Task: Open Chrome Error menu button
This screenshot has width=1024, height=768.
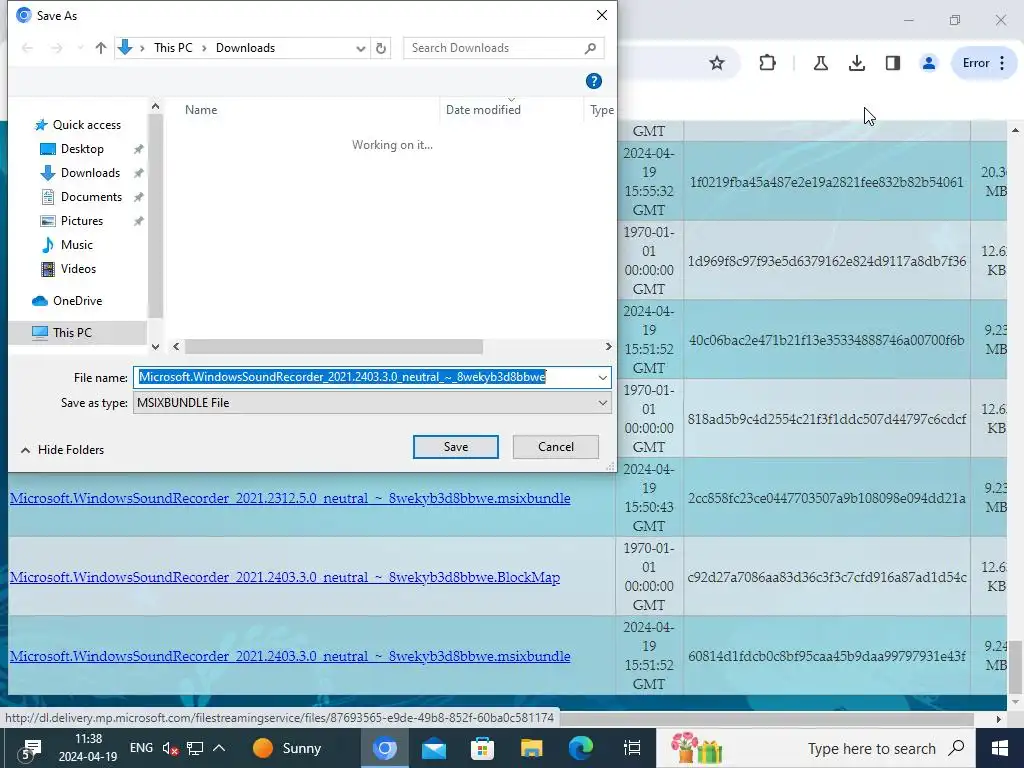Action: (x=984, y=63)
